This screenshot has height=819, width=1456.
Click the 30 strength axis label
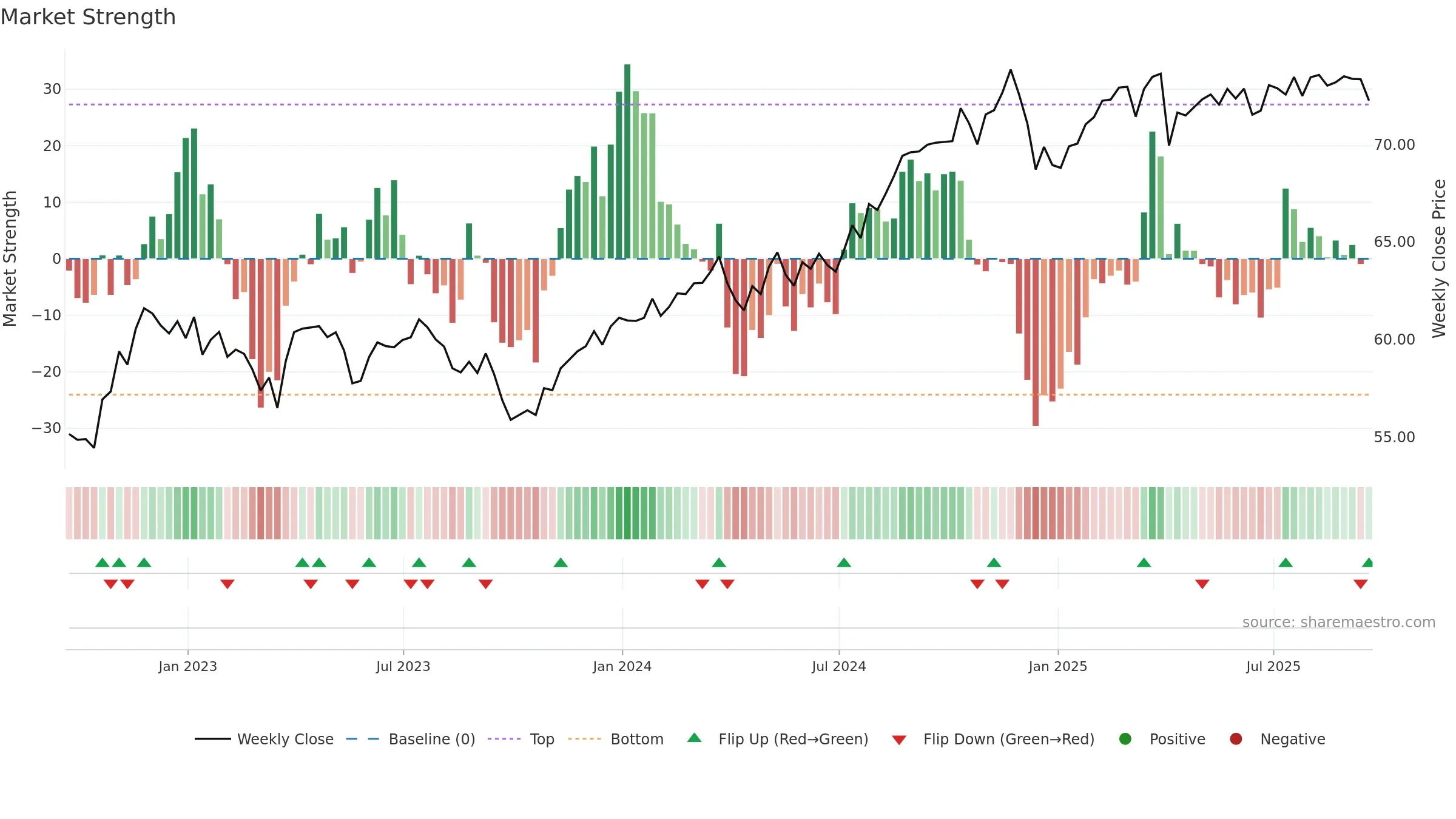tap(52, 89)
